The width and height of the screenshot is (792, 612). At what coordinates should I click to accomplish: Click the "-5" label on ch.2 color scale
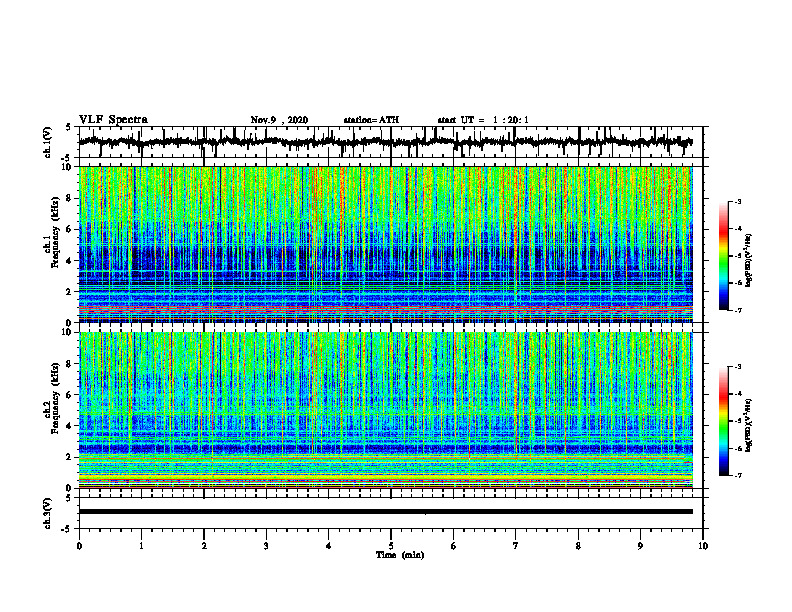point(737,421)
